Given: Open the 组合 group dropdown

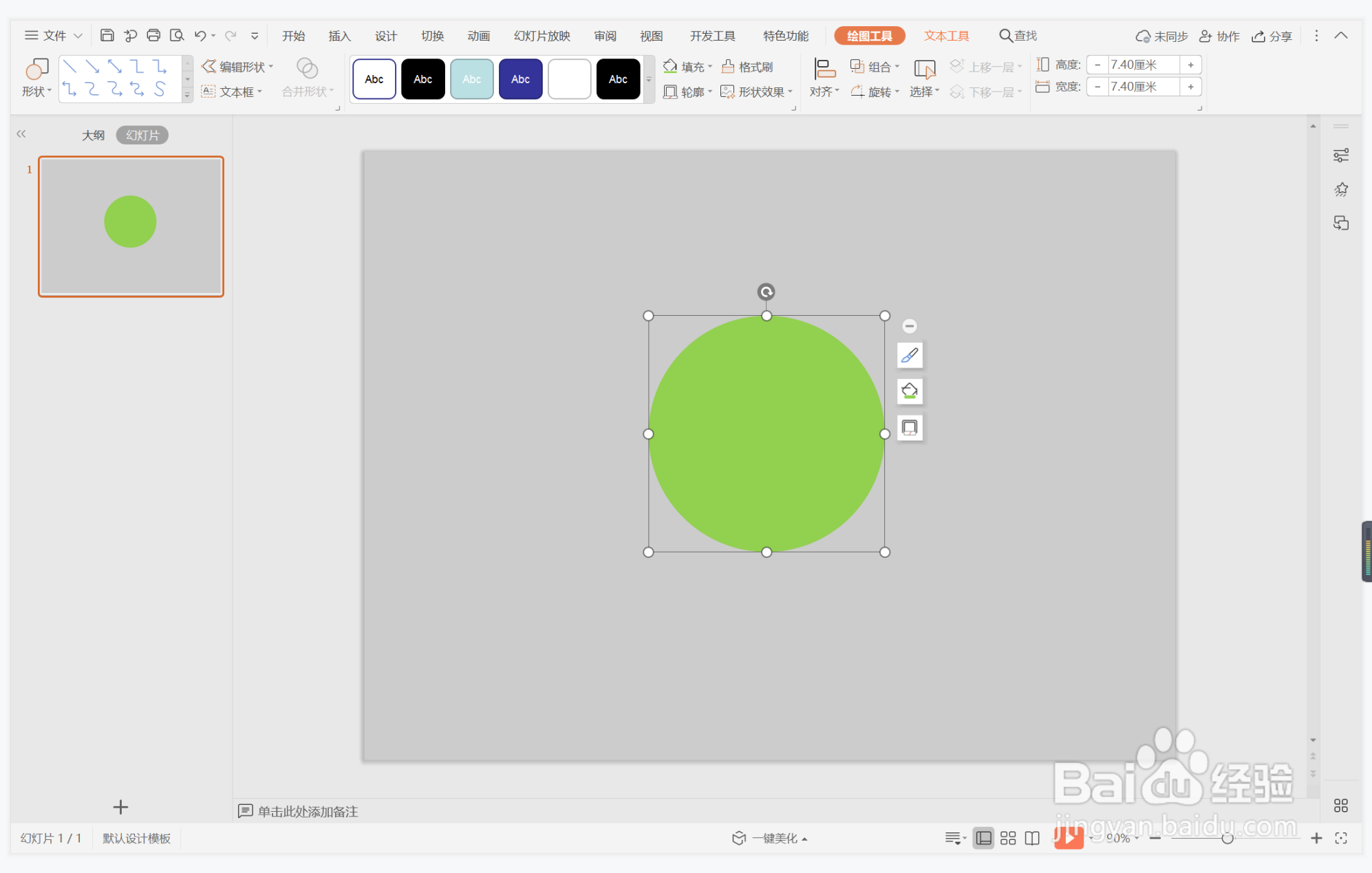Looking at the screenshot, I should (x=875, y=67).
